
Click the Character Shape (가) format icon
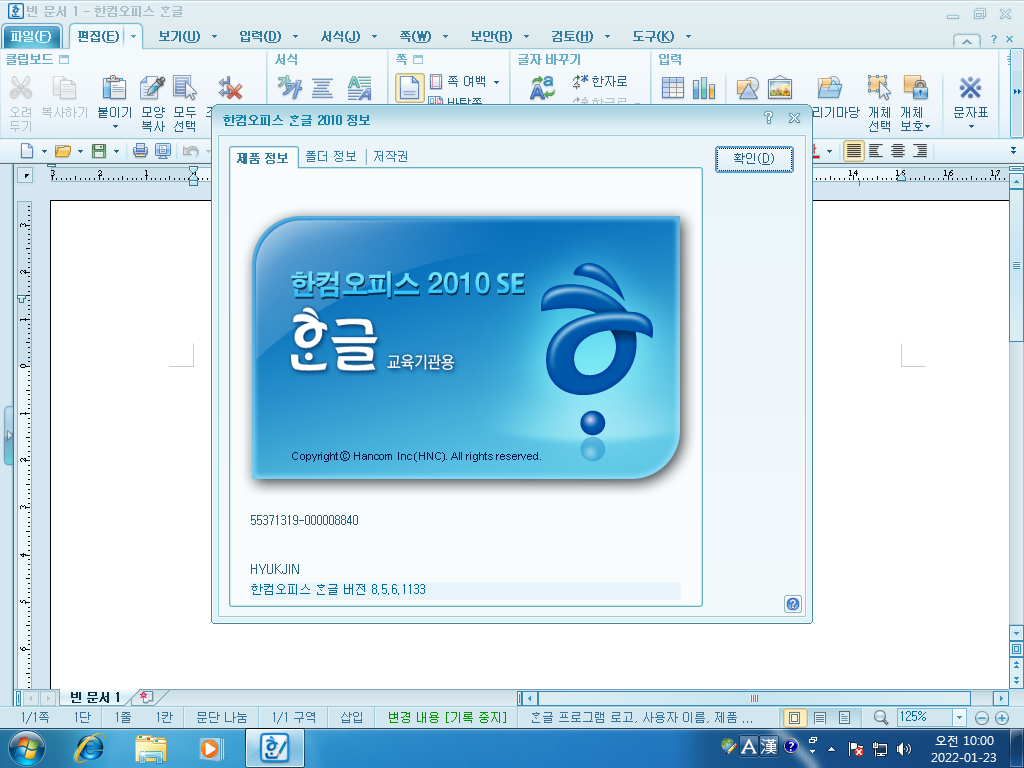(289, 88)
